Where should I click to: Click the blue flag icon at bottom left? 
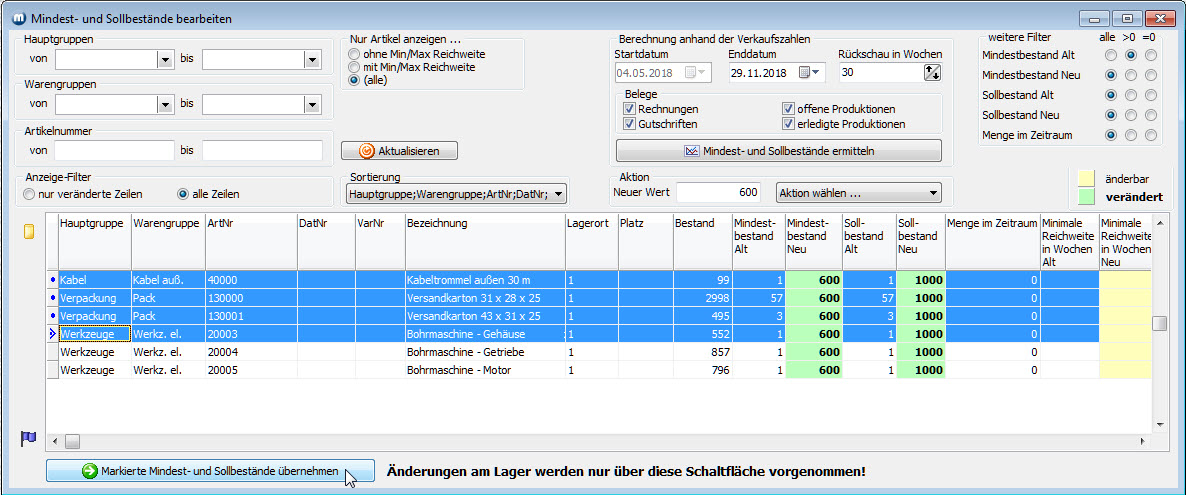(x=29, y=438)
